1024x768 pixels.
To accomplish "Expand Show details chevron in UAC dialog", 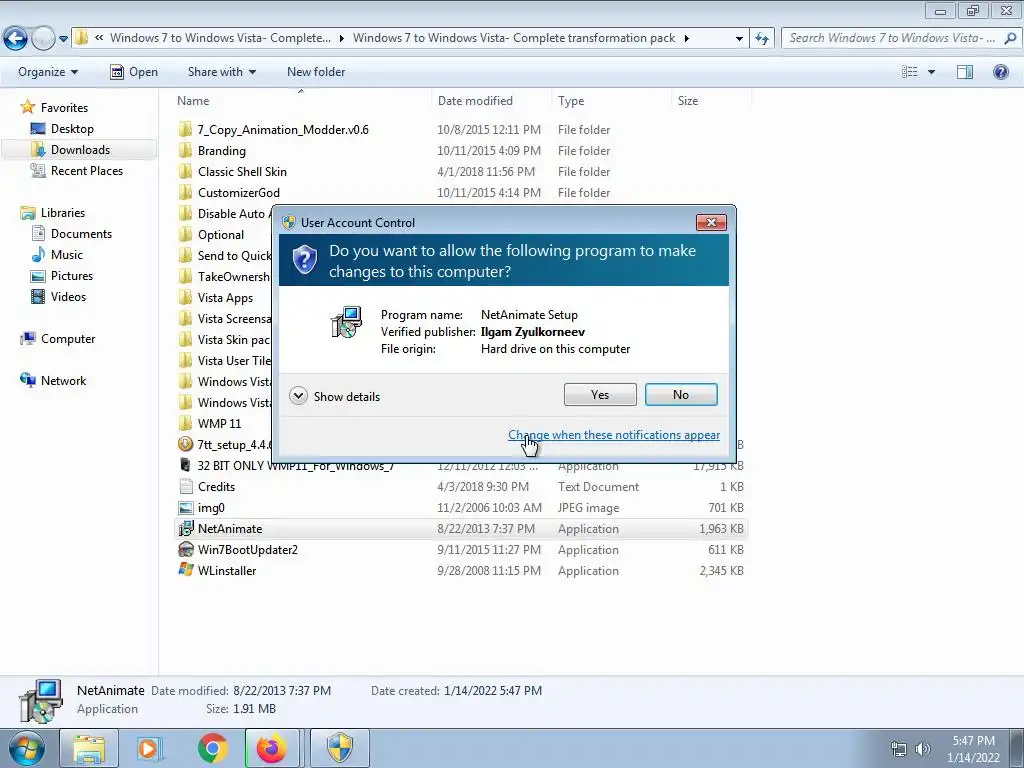I will click(298, 396).
